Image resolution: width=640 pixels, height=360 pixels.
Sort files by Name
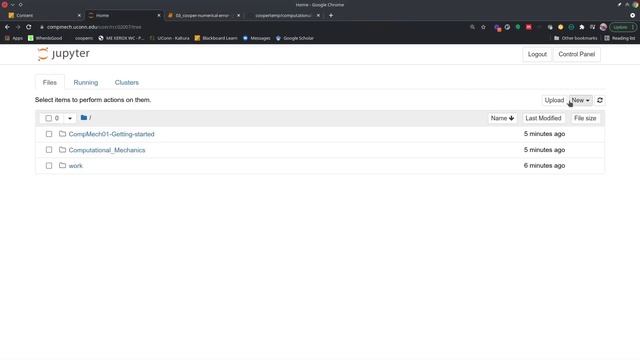(x=502, y=118)
